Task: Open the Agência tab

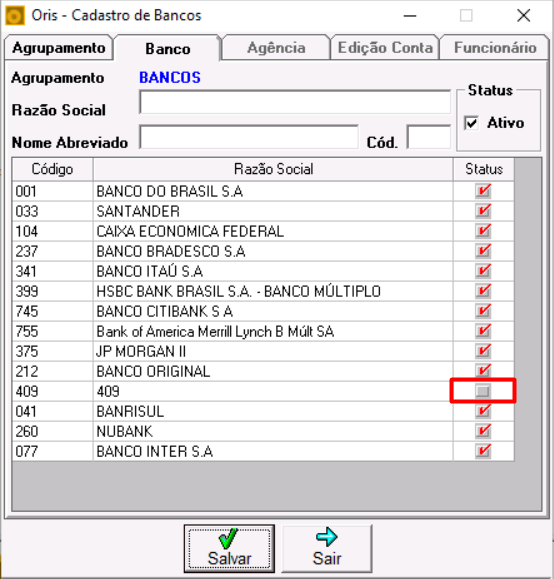Action: tap(276, 48)
